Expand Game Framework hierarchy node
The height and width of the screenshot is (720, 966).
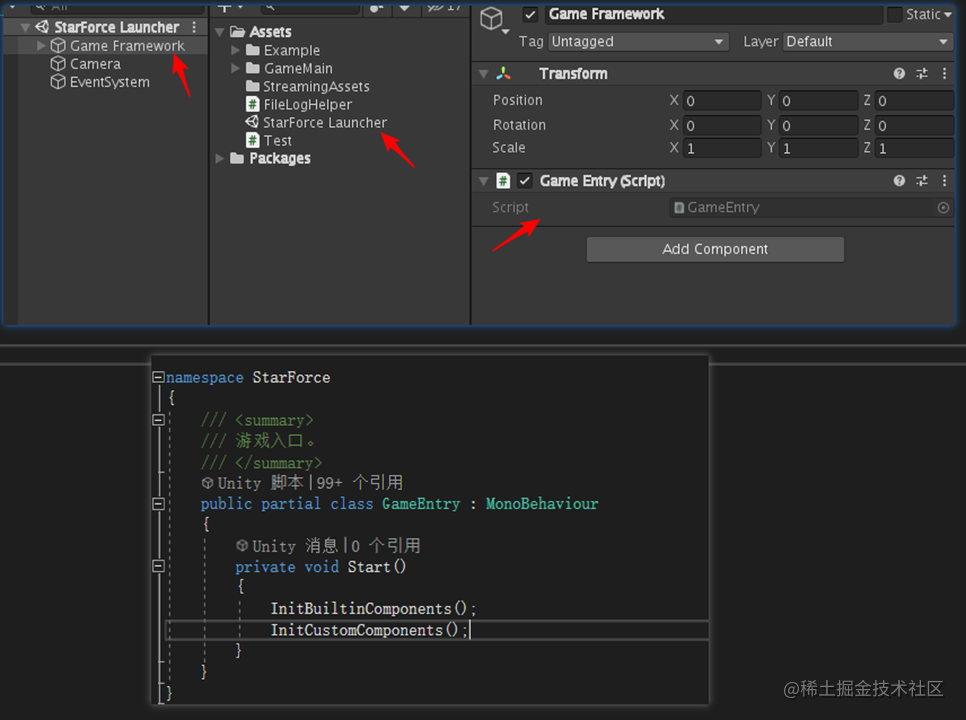pyautogui.click(x=41, y=46)
